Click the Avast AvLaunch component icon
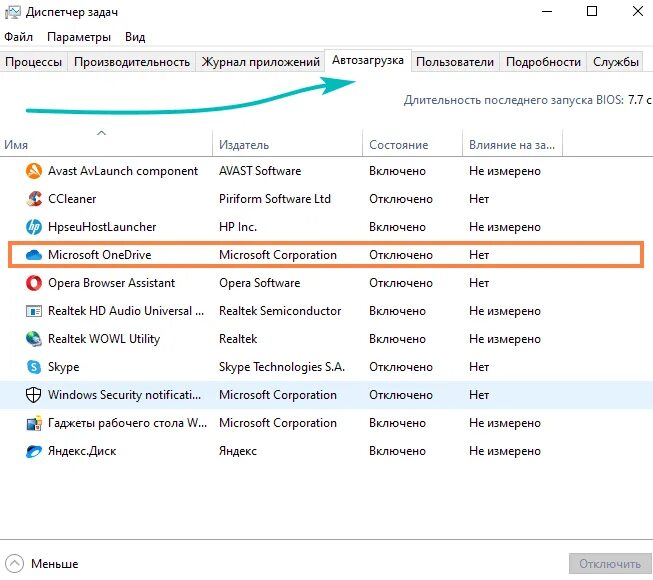 34,171
